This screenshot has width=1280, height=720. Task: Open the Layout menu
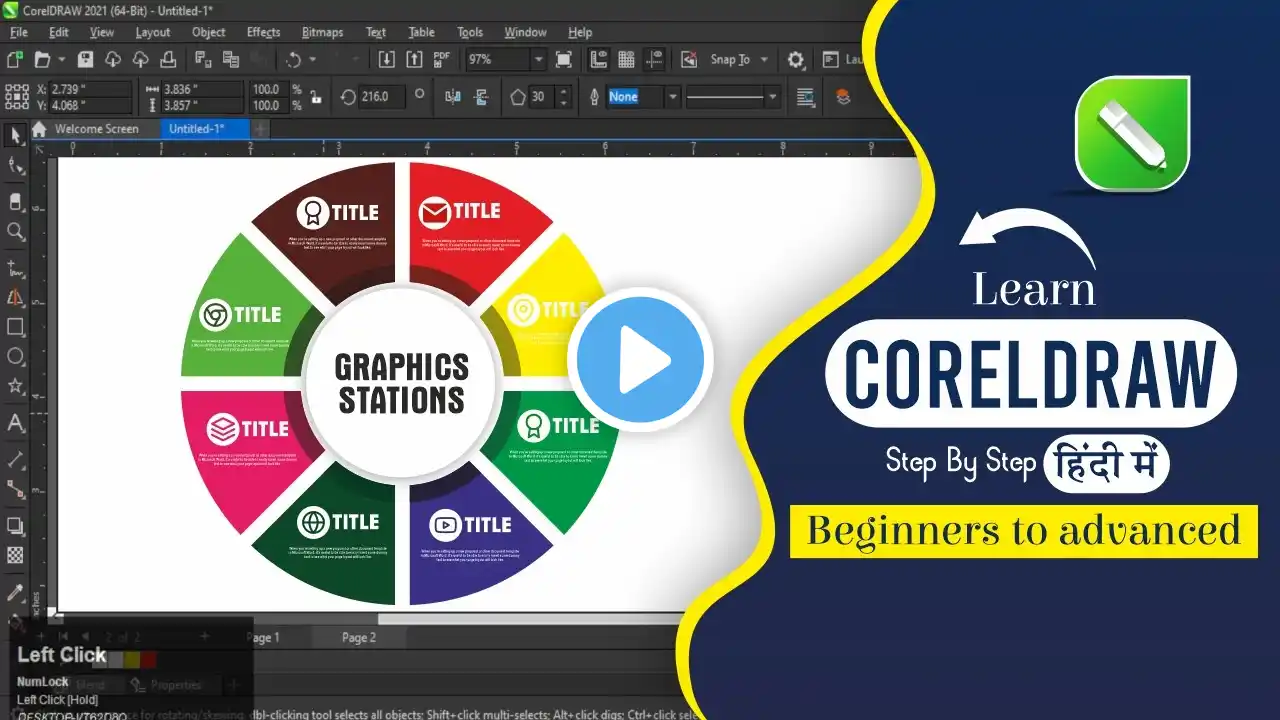153,32
